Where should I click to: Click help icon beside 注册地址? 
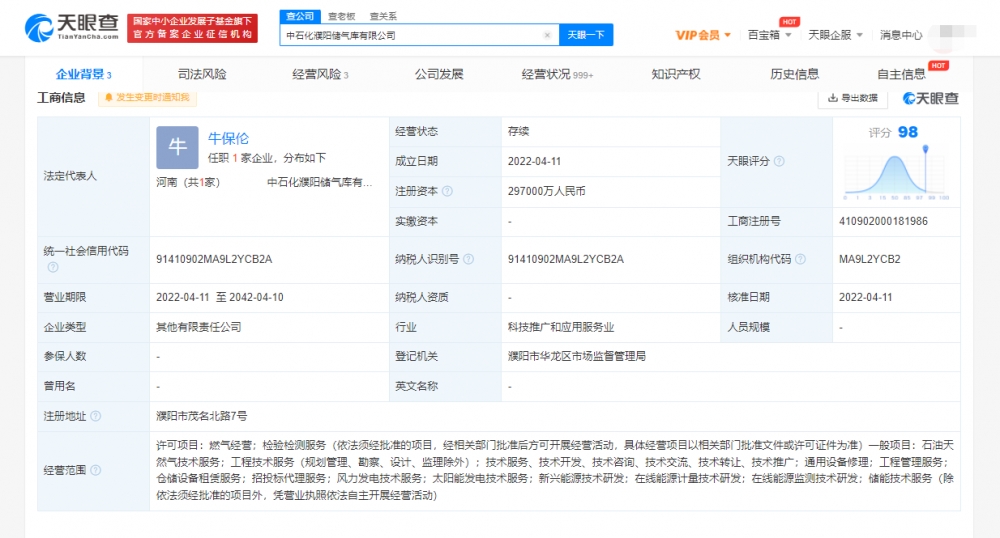[96, 416]
